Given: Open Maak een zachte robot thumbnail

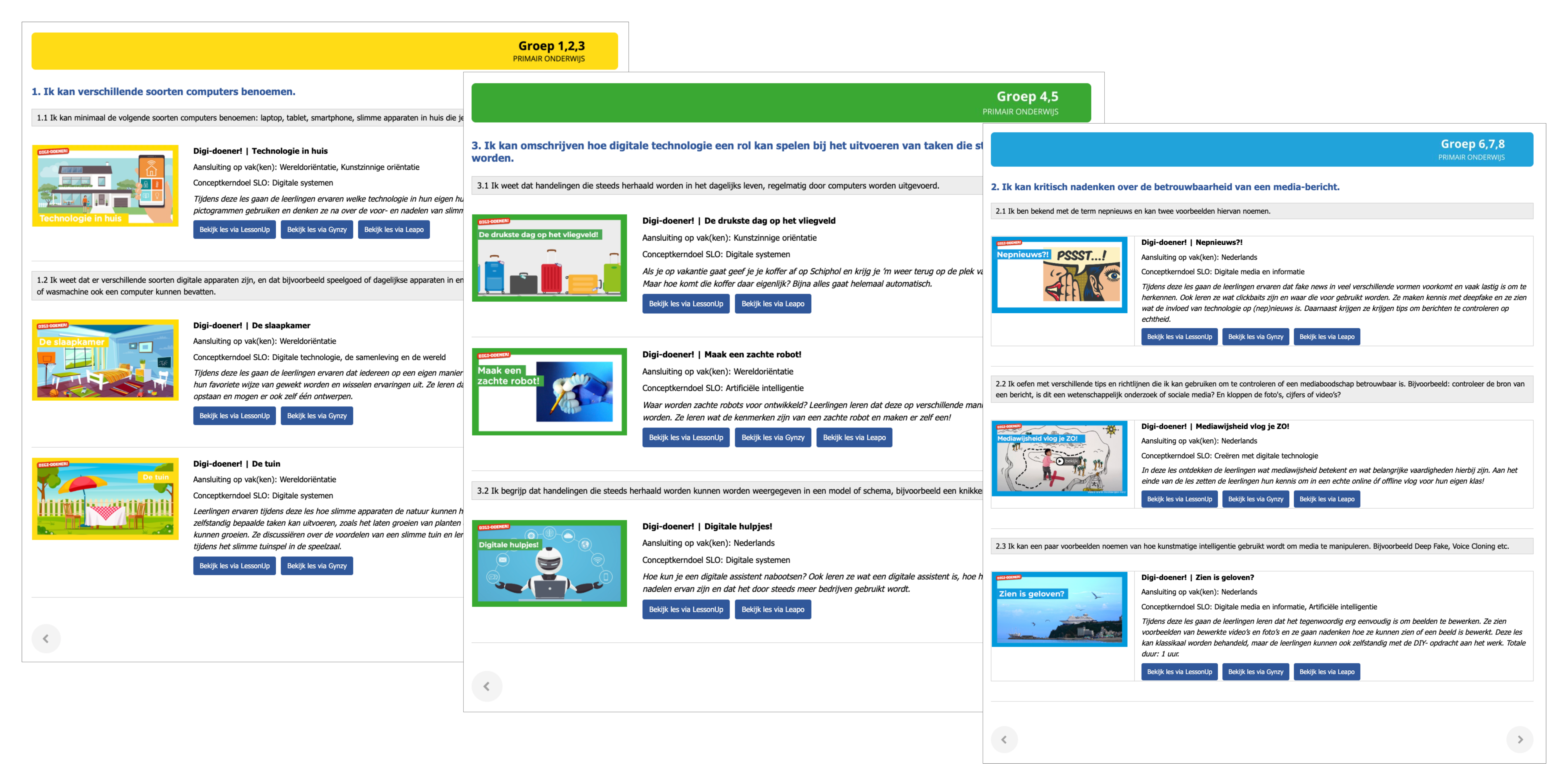Looking at the screenshot, I should (549, 391).
